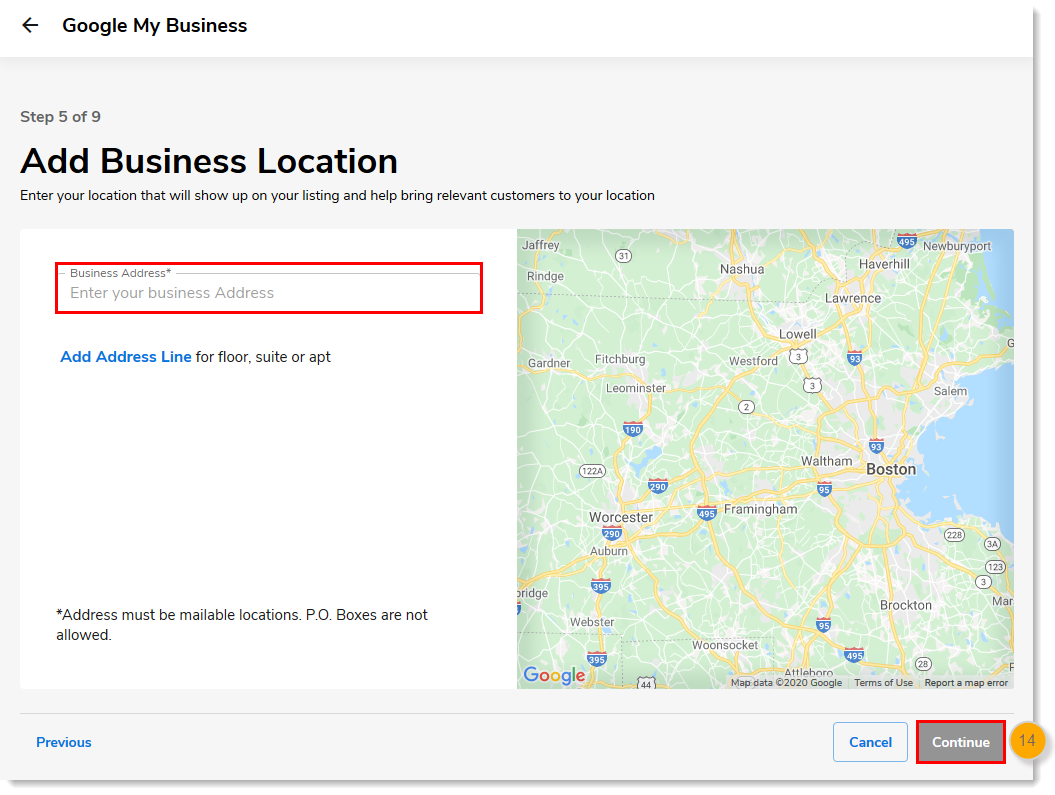Click Newburyport label on the map

(x=957, y=246)
